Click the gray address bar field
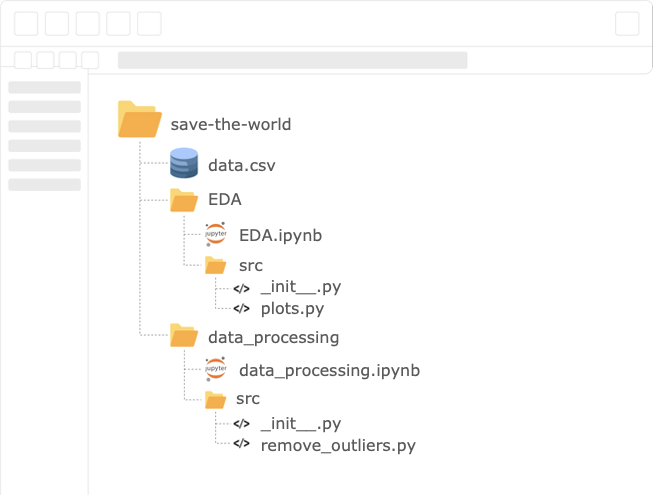Image resolution: width=653 pixels, height=495 pixels. coord(292,60)
